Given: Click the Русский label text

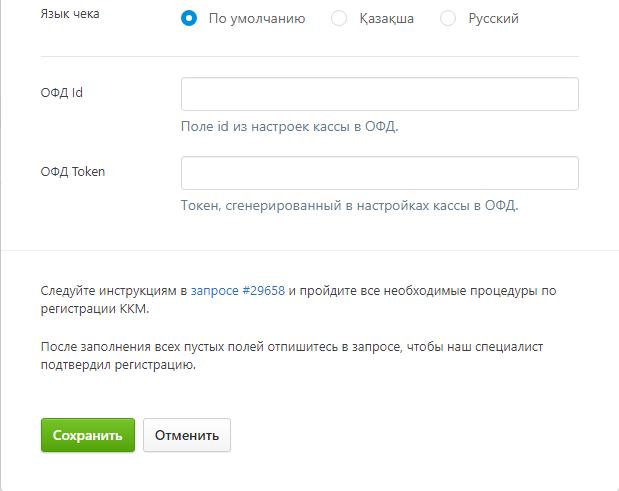Looking at the screenshot, I should coord(493,19).
